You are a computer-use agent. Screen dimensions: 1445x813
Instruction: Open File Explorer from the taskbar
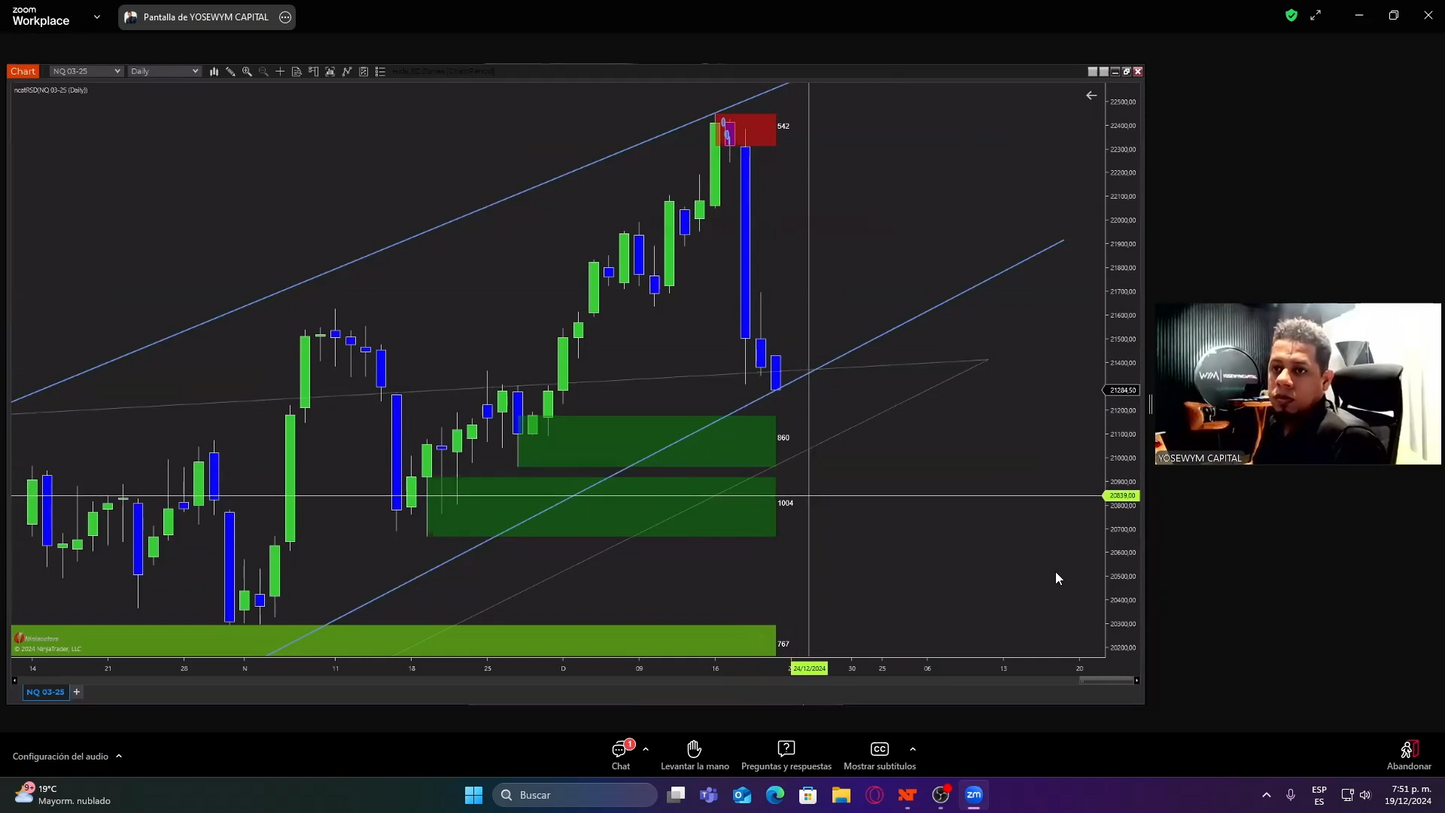[841, 795]
